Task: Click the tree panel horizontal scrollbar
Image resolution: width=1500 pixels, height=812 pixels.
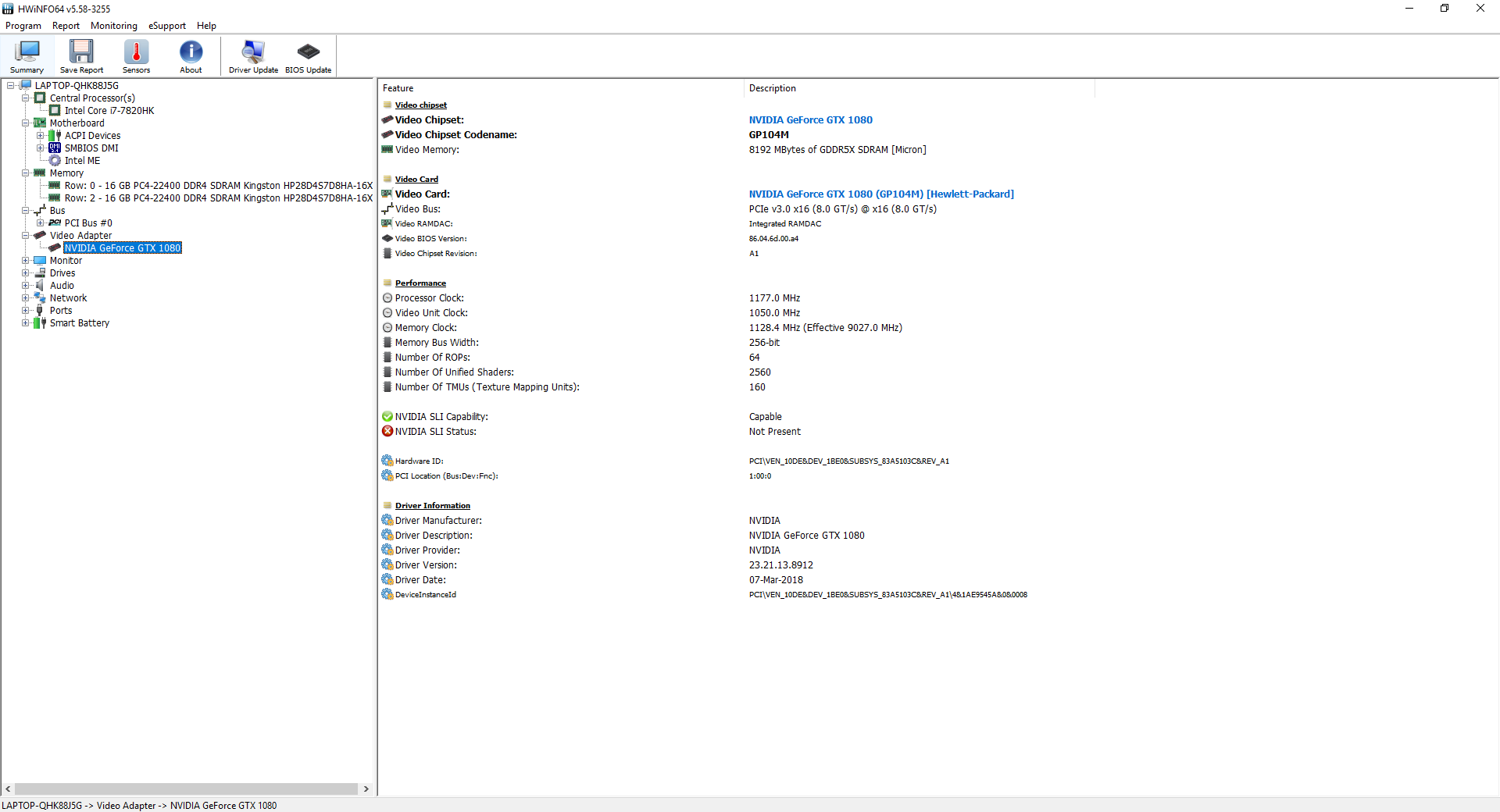Action: [x=186, y=789]
